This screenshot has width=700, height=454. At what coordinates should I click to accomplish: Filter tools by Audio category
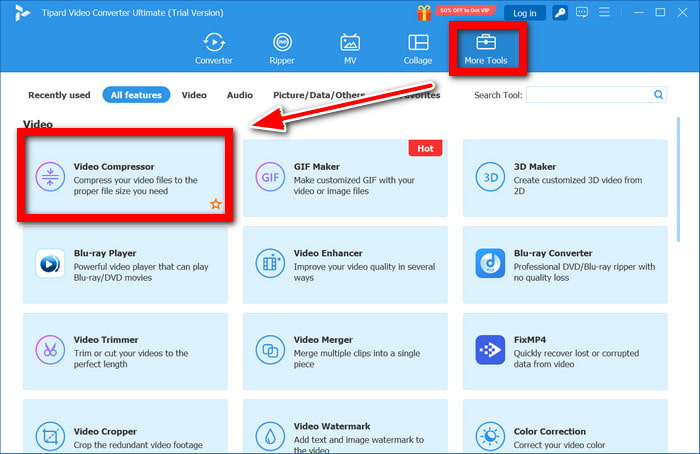pyautogui.click(x=239, y=95)
